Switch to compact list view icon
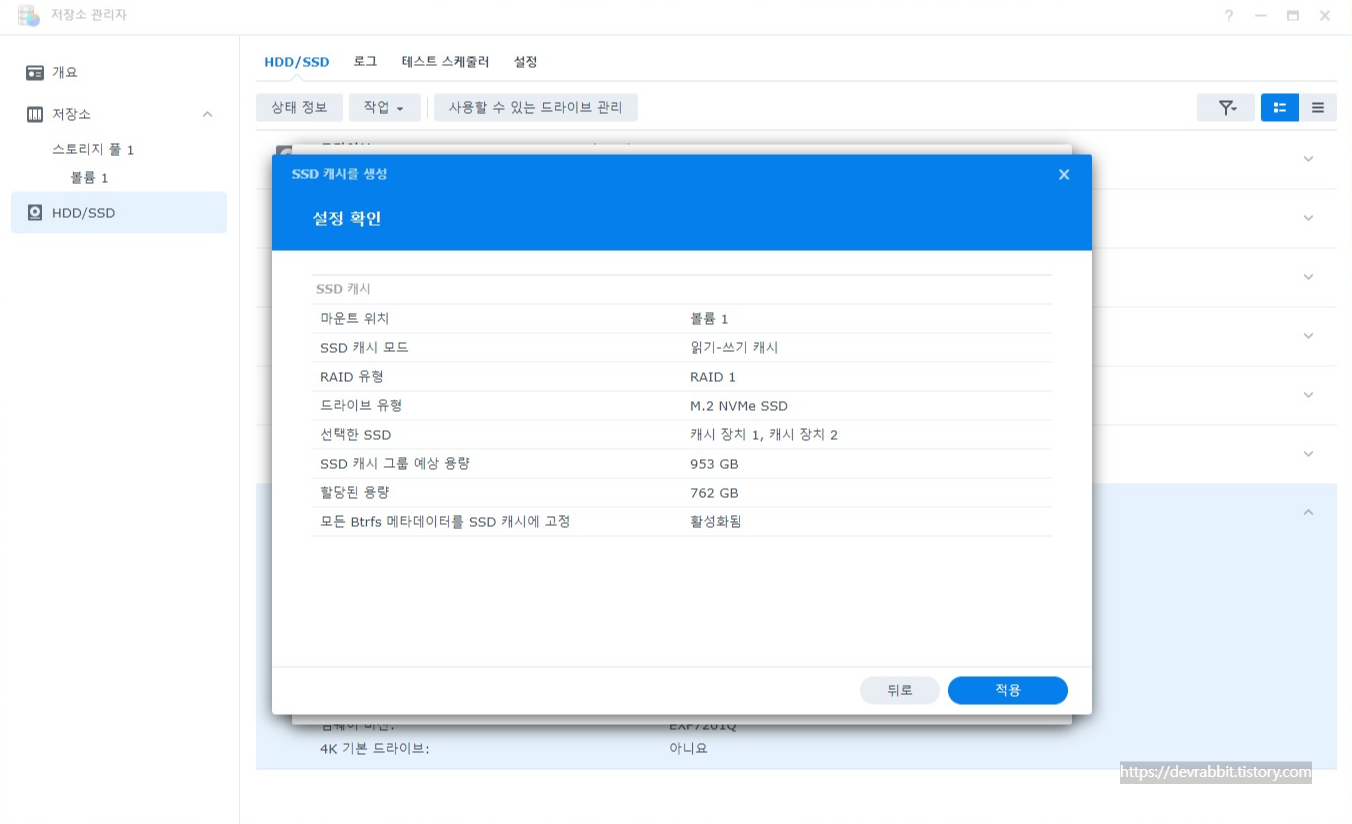Screen dimensions: 1352x824 click(1318, 107)
